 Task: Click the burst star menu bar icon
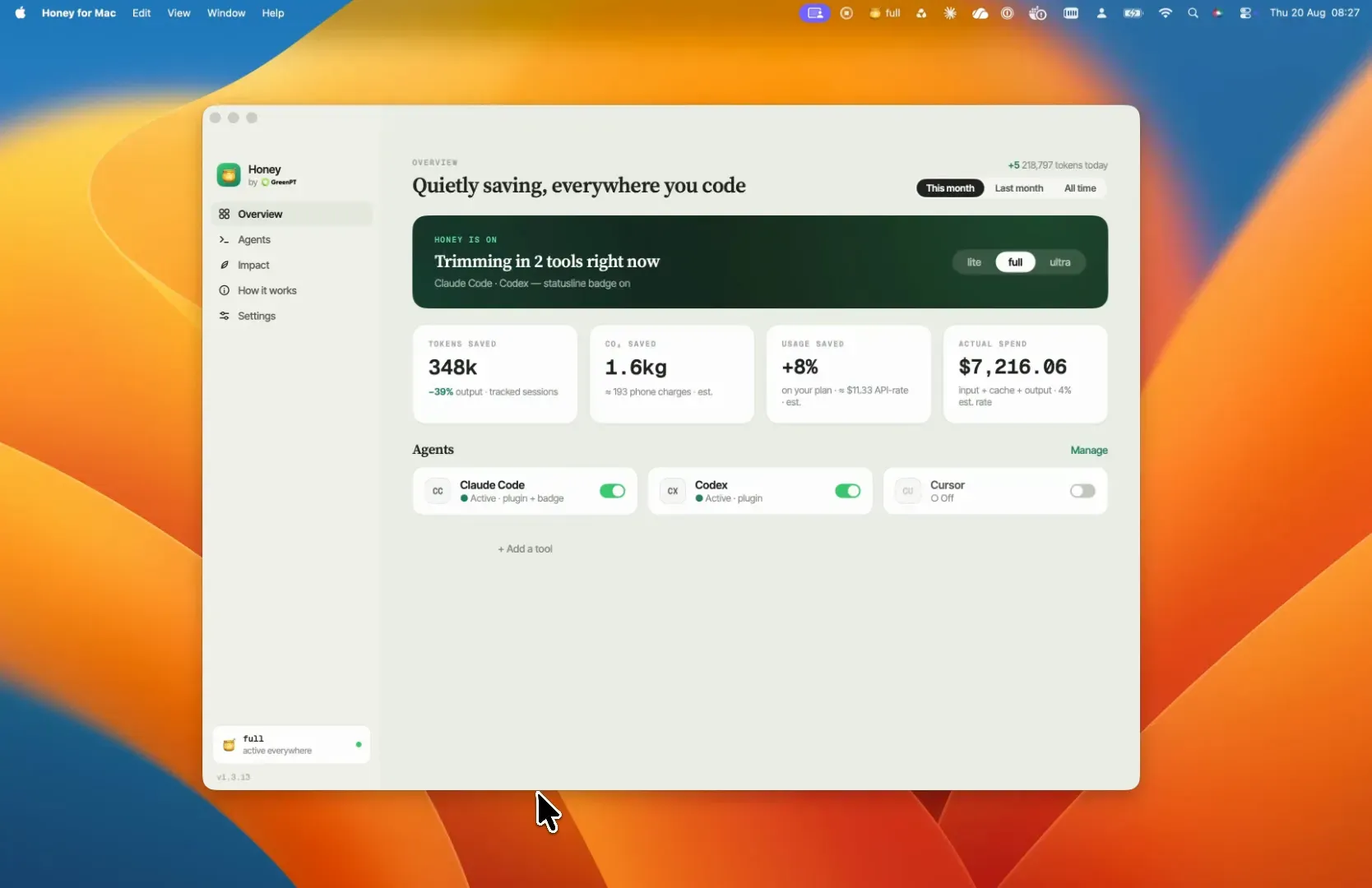[x=950, y=13]
